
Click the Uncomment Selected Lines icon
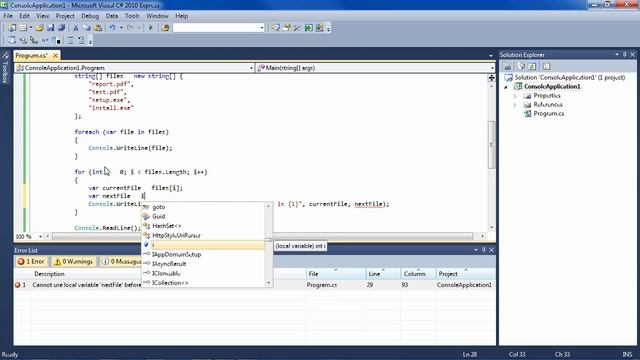(81, 40)
